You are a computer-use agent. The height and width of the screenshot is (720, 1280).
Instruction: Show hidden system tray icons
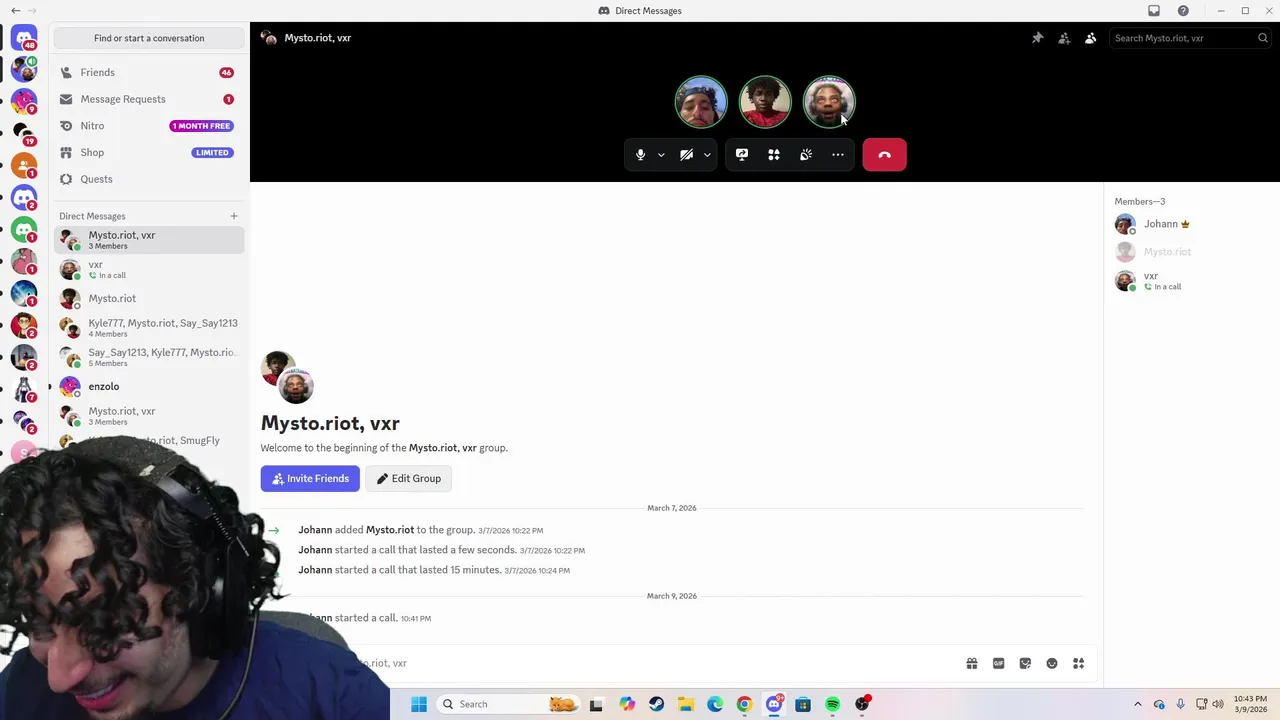click(1137, 704)
